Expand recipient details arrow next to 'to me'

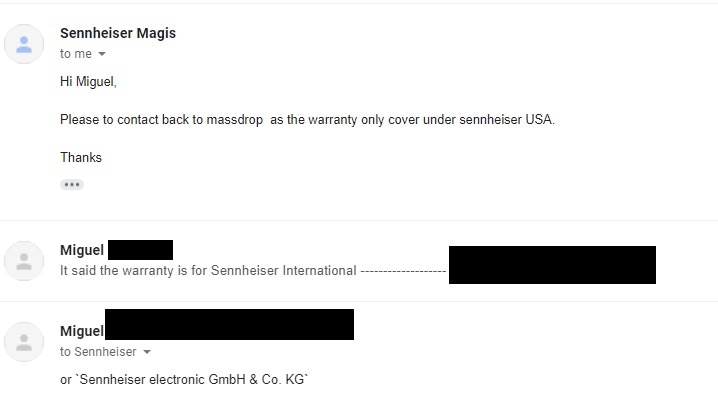coord(102,54)
